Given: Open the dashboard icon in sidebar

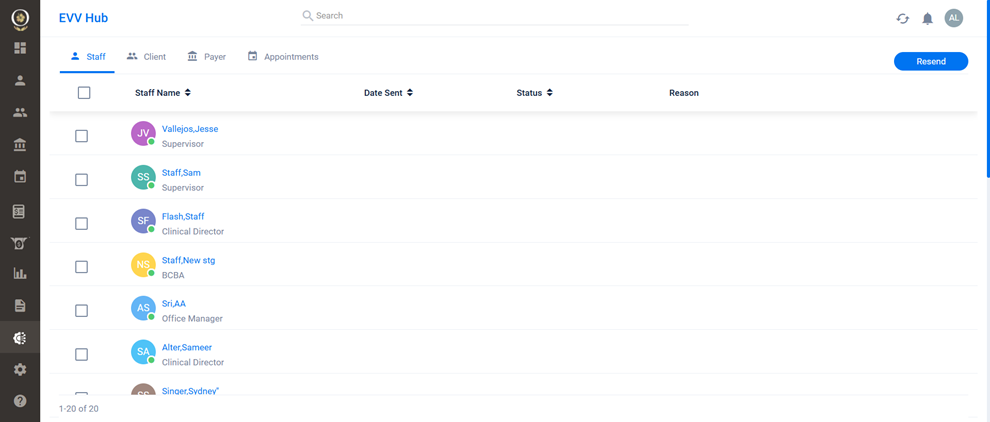Looking at the screenshot, I should (x=20, y=48).
